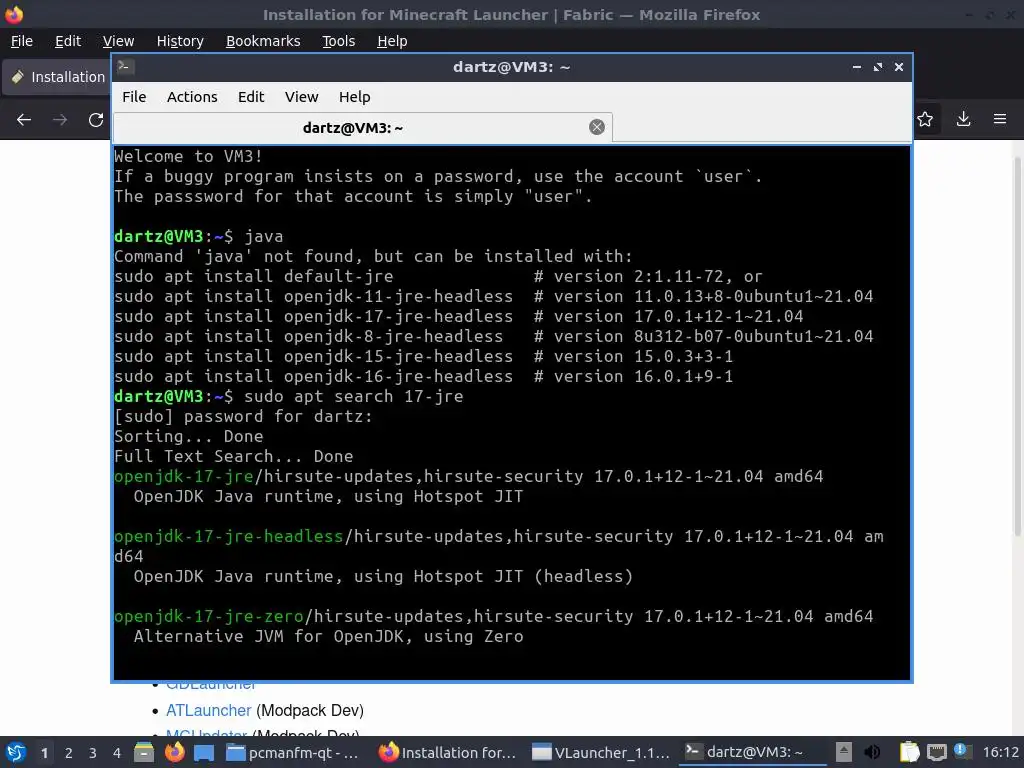The width and height of the screenshot is (1024, 768).
Task: Open the terminal Actions menu
Action: (192, 97)
